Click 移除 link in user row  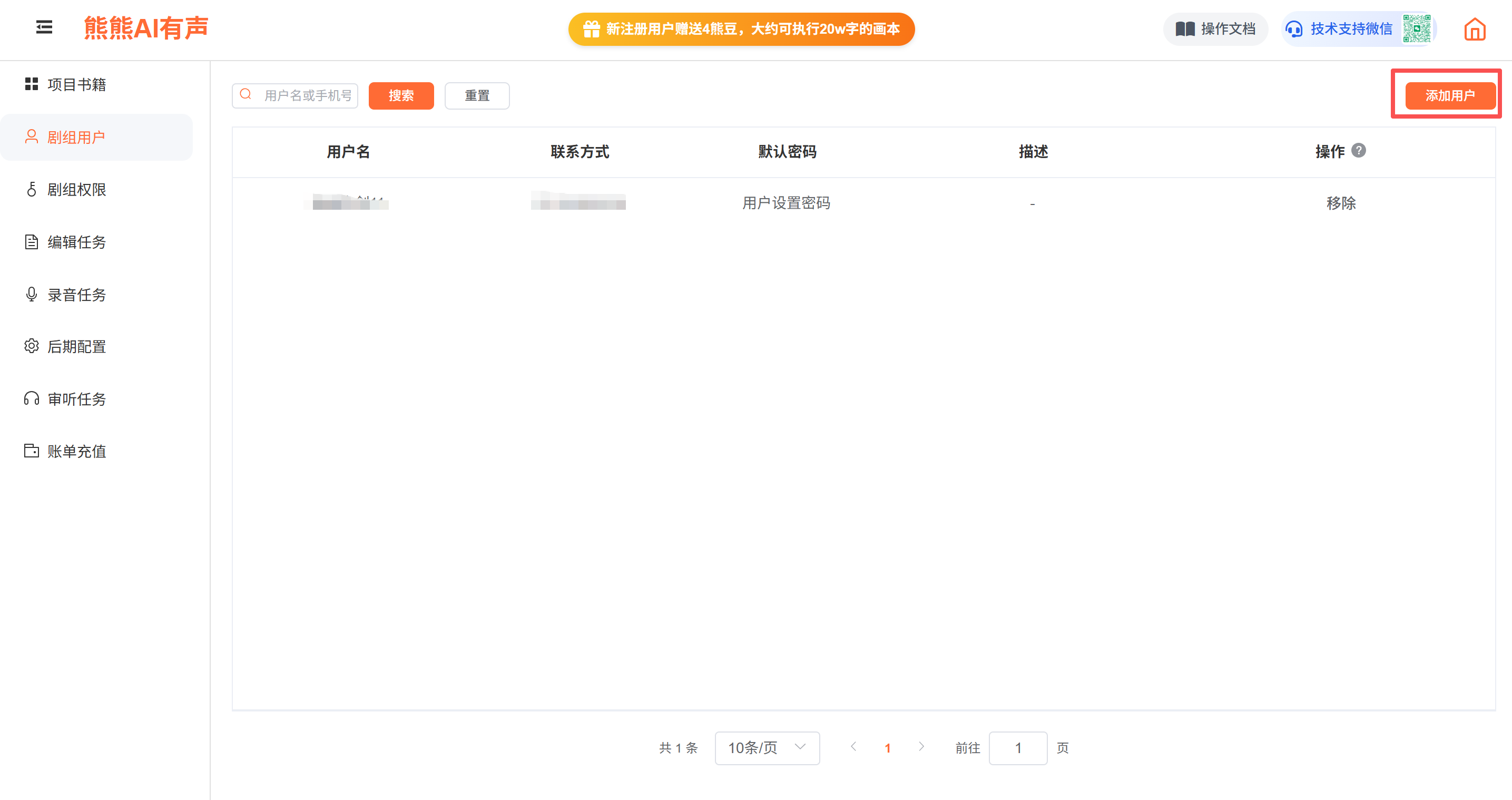1341,203
